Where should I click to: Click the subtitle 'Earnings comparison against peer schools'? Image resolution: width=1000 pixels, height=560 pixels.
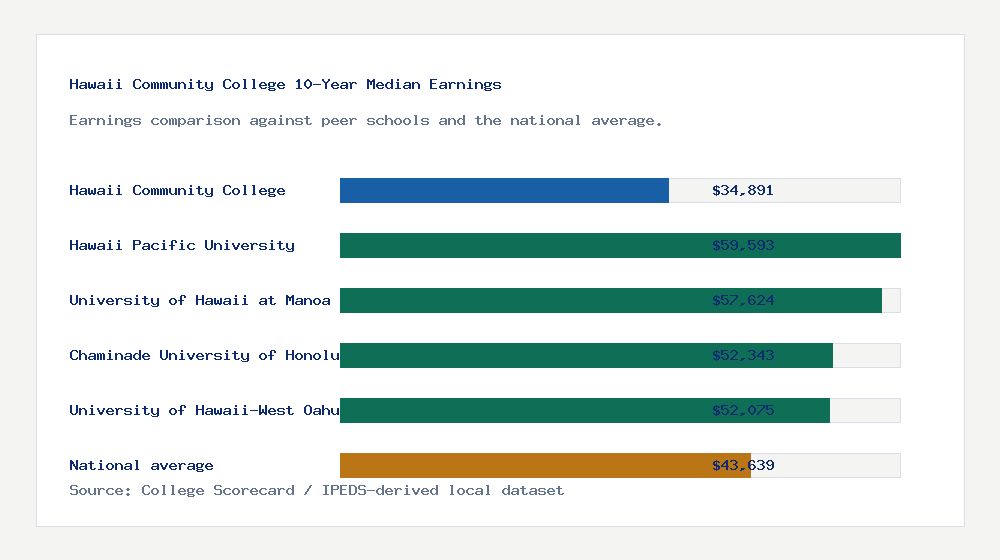pyautogui.click(x=249, y=121)
